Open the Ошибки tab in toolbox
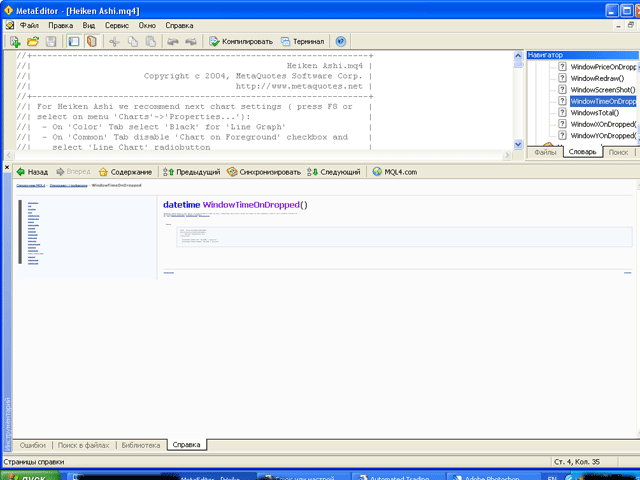 point(32,445)
